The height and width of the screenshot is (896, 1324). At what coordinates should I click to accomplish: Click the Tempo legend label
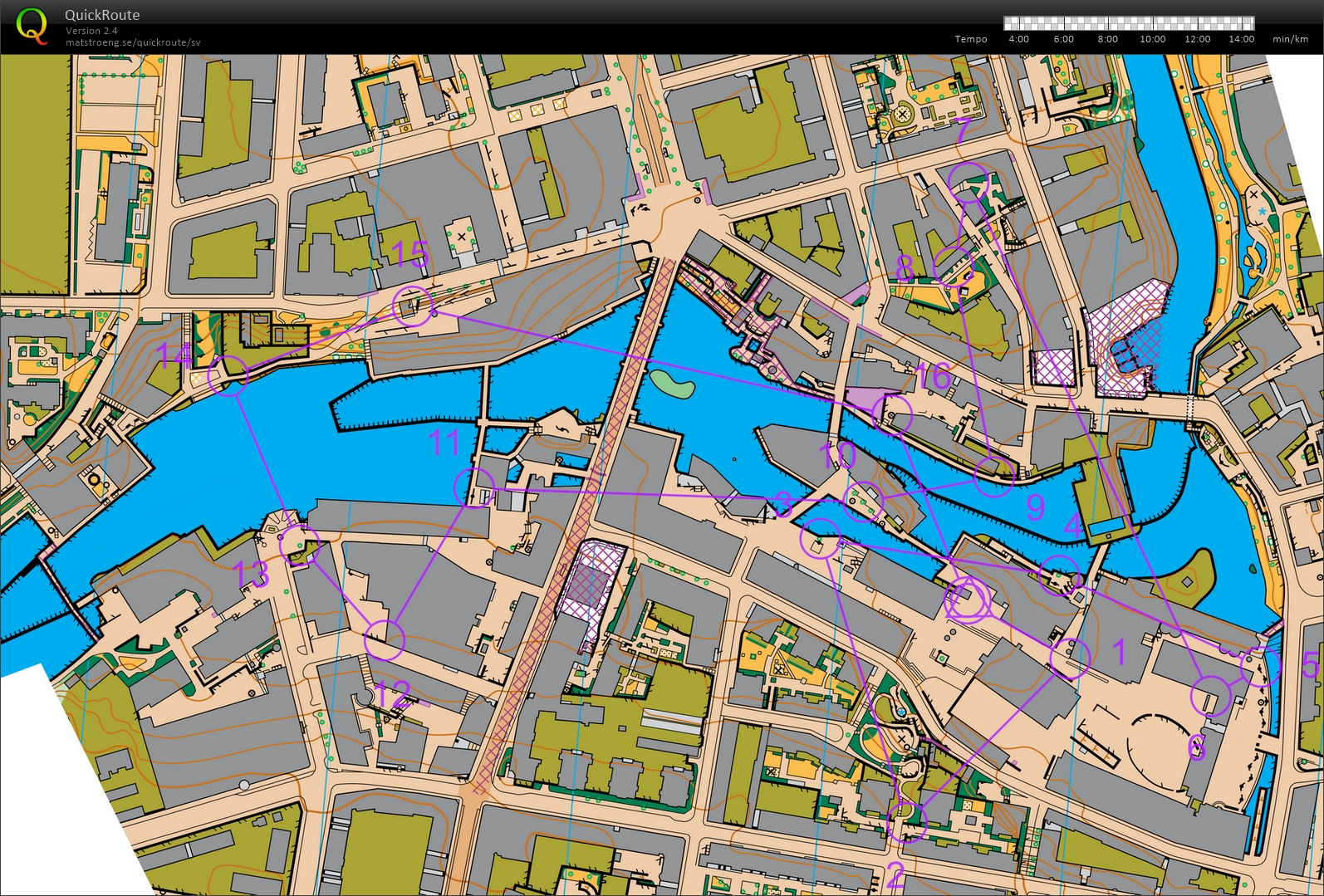pos(971,39)
